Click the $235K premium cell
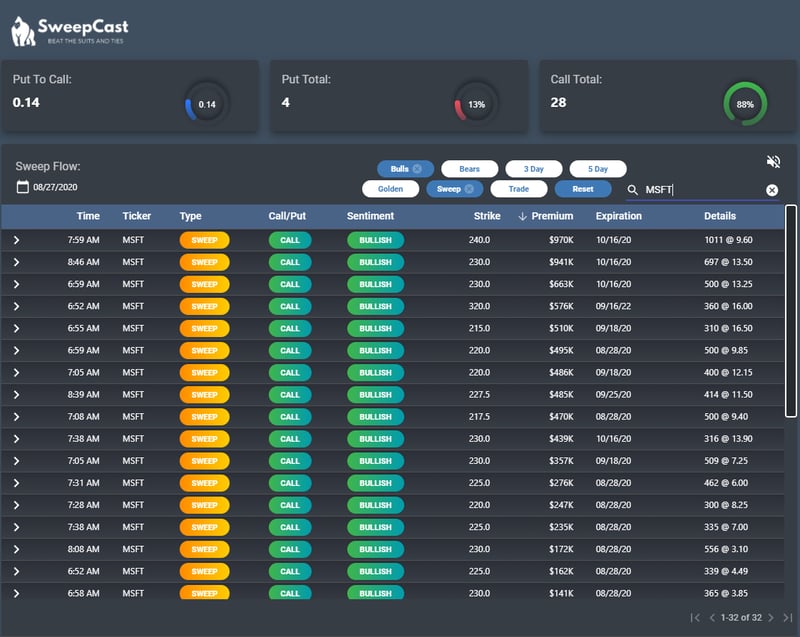The image size is (800, 637). (561, 527)
